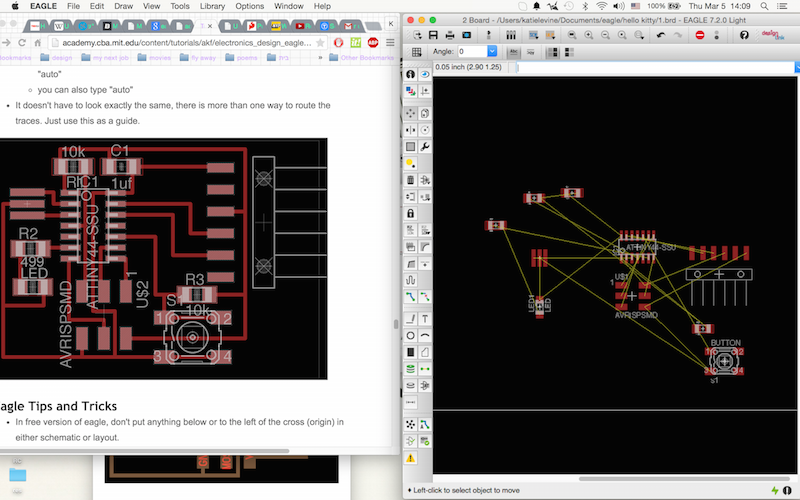Image resolution: width=800 pixels, height=500 pixels.
Task: Open the Tools menu
Action: coord(180,6)
